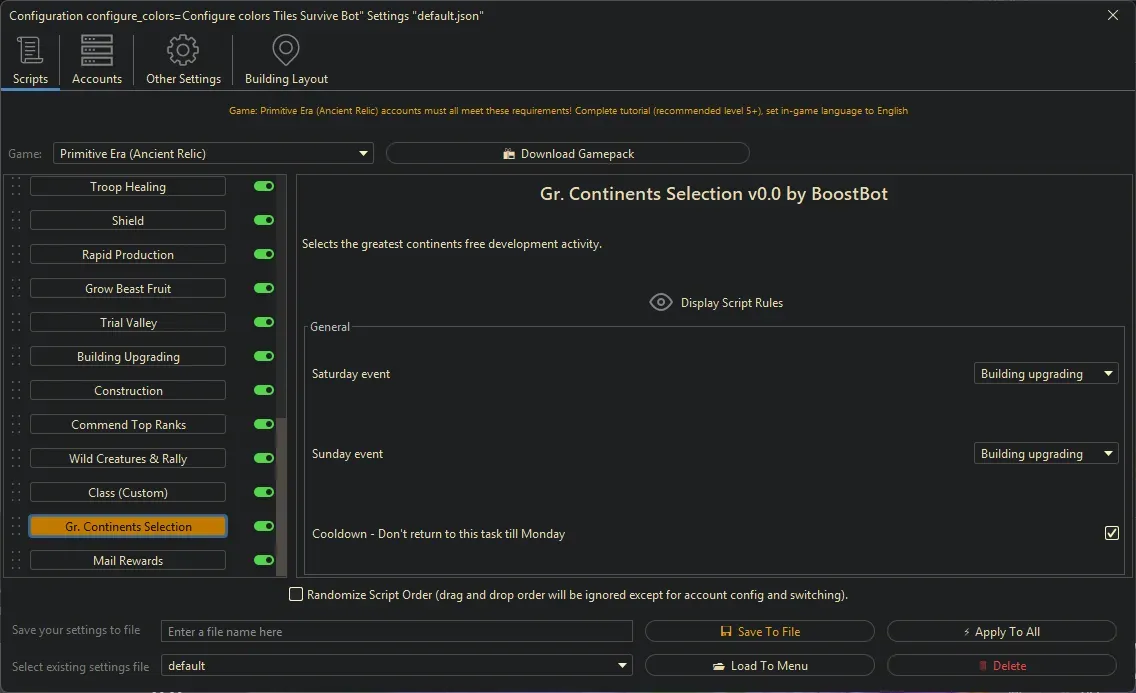Image resolution: width=1136 pixels, height=693 pixels.
Task: Select the Grow Beast Fruit script
Action: click(x=128, y=289)
